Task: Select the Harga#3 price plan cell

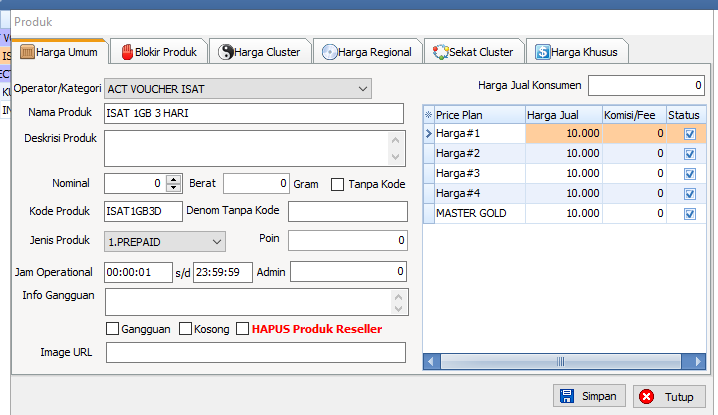Action: coord(479,174)
